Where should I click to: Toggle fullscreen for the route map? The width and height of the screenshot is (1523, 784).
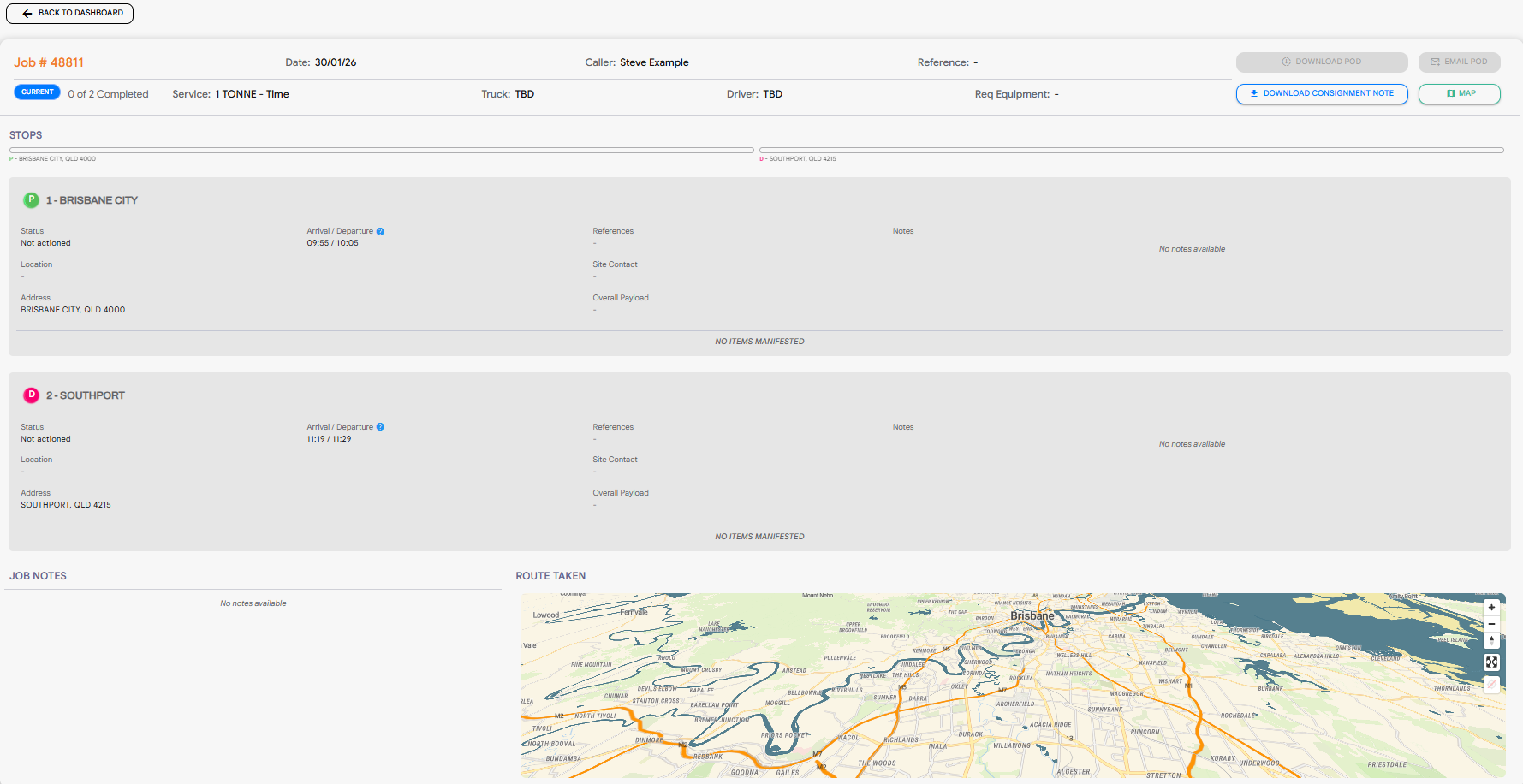tap(1491, 662)
